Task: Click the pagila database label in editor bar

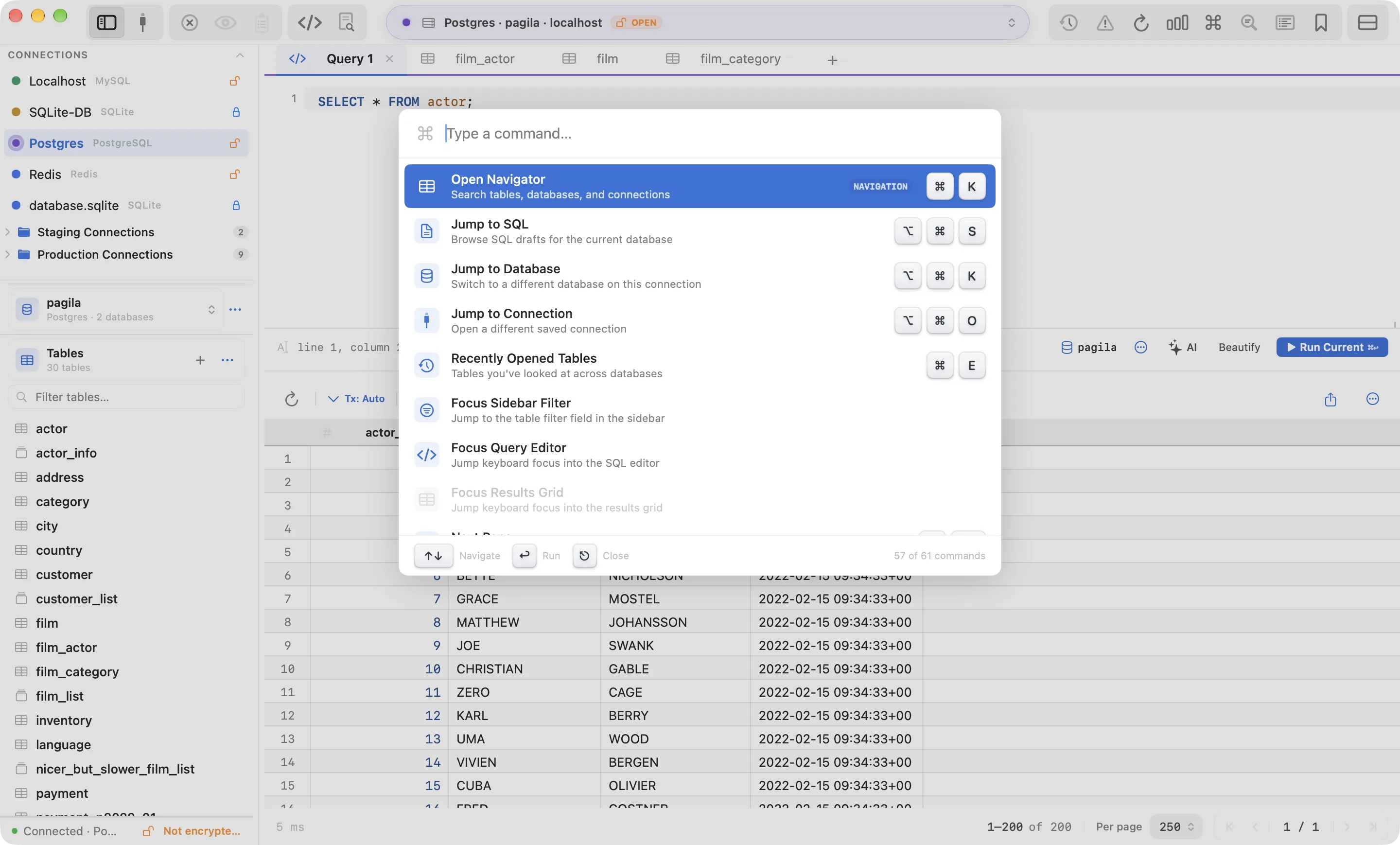Action: [x=1088, y=347]
